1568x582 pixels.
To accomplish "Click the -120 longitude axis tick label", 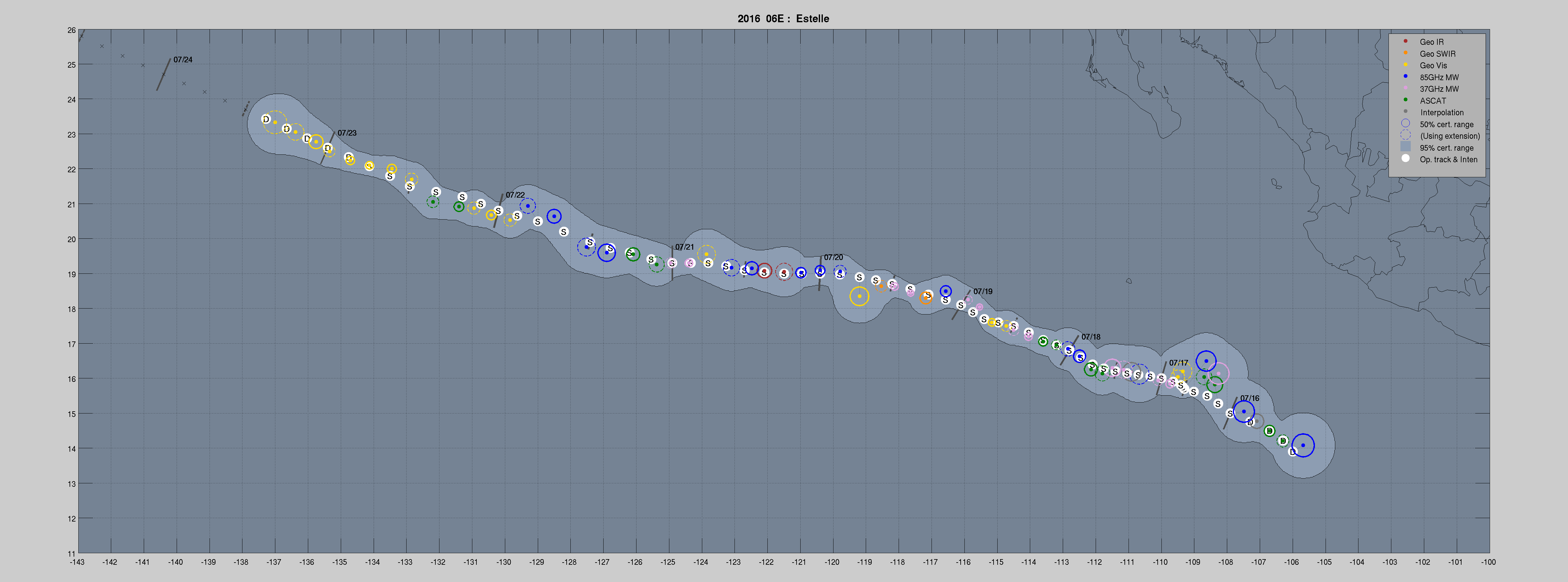I will 832,563.
